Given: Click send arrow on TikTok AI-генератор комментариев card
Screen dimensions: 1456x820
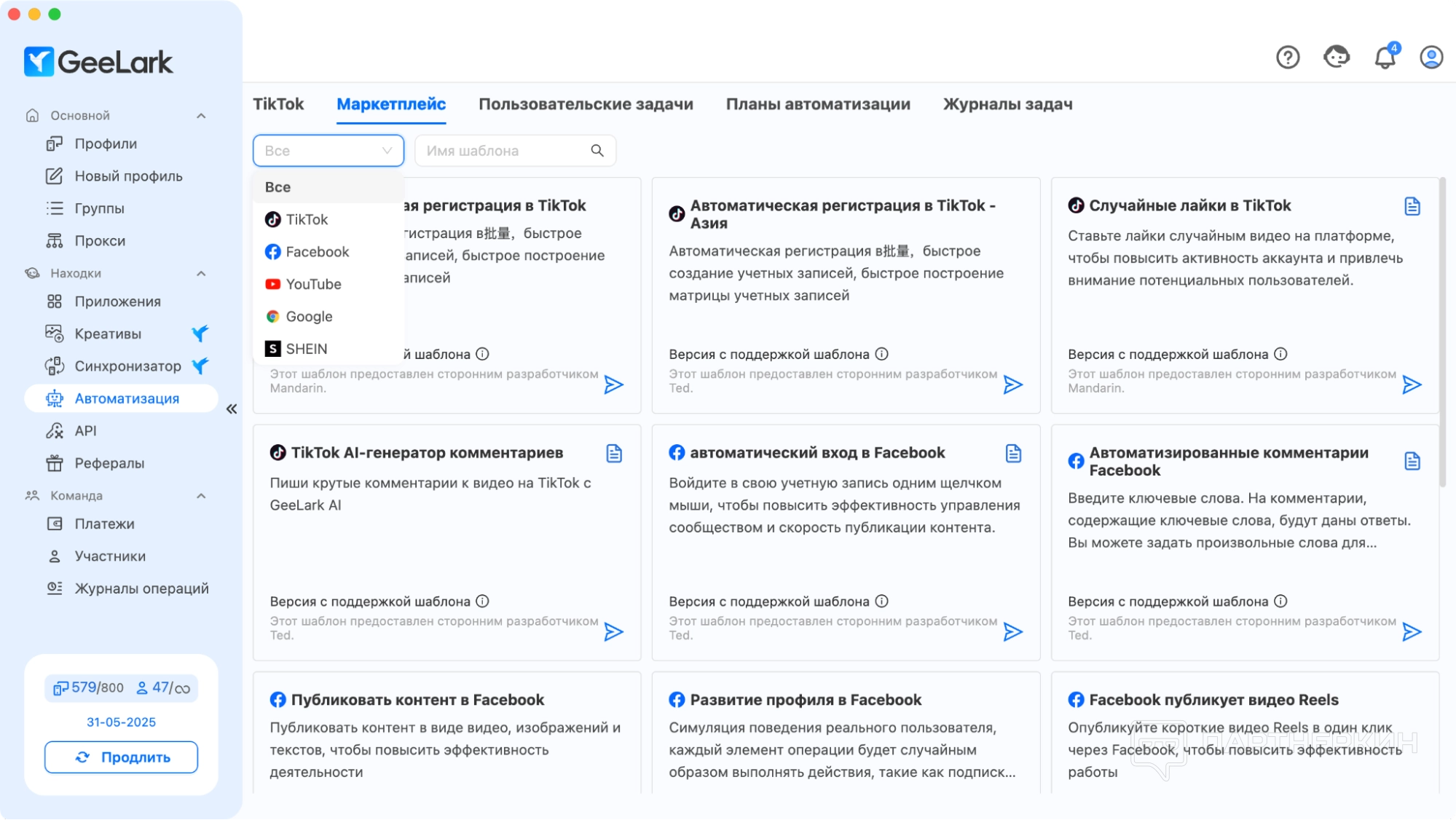Looking at the screenshot, I should tap(613, 631).
